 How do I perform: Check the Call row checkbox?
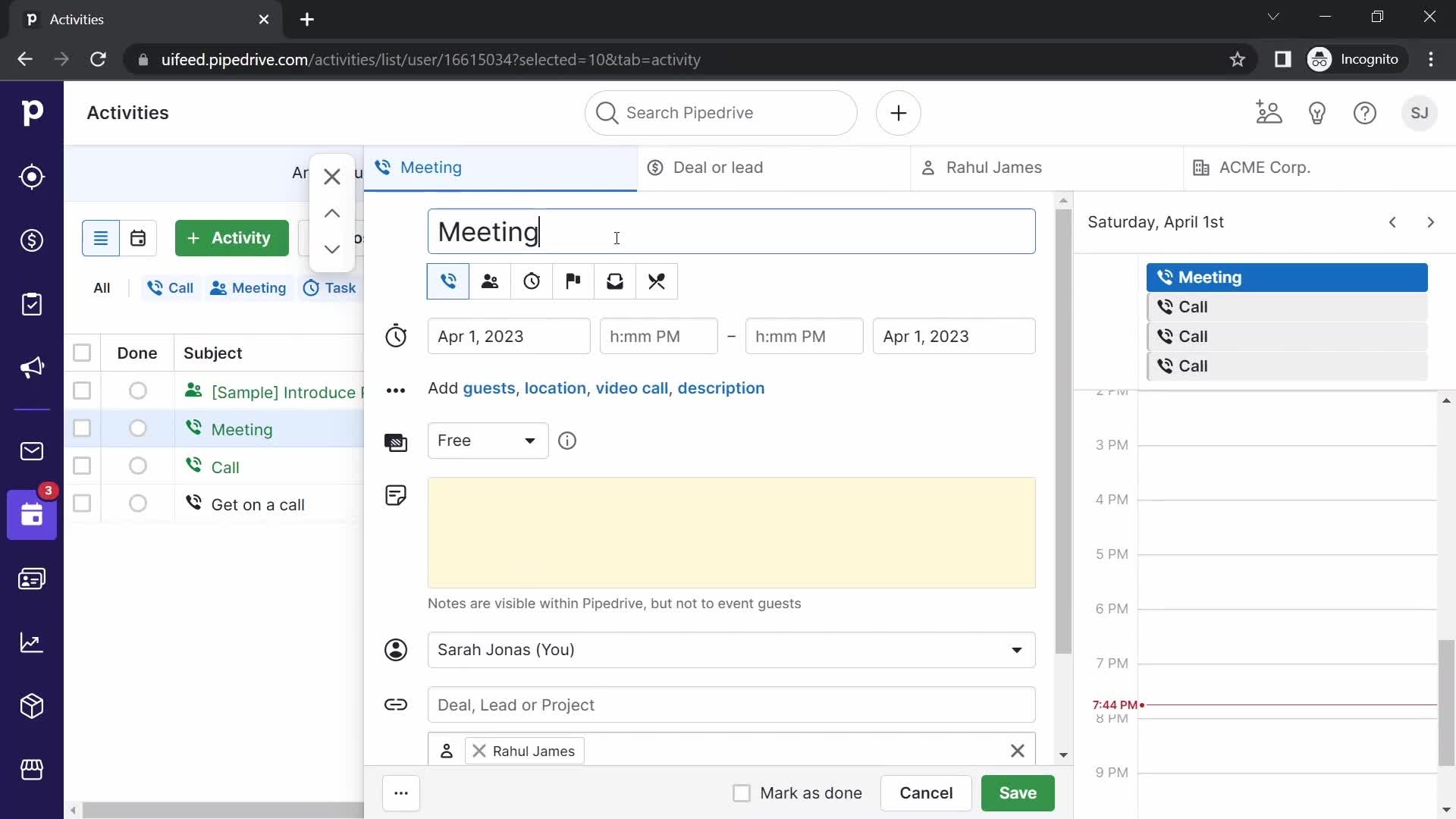(x=82, y=466)
